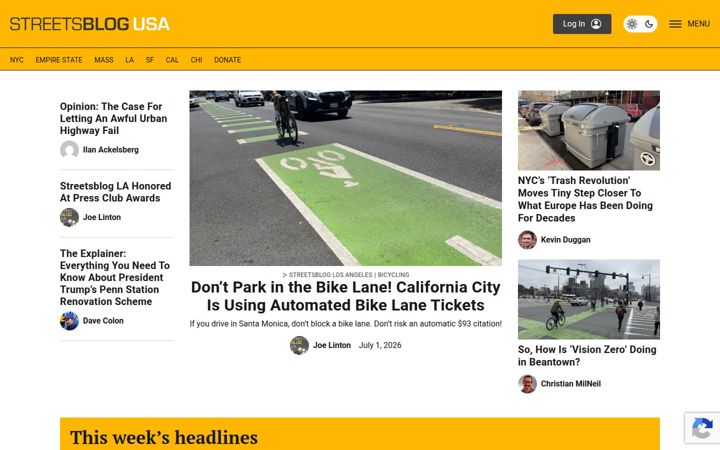Click Ilan Ackelsberg's avatar icon

(69, 150)
